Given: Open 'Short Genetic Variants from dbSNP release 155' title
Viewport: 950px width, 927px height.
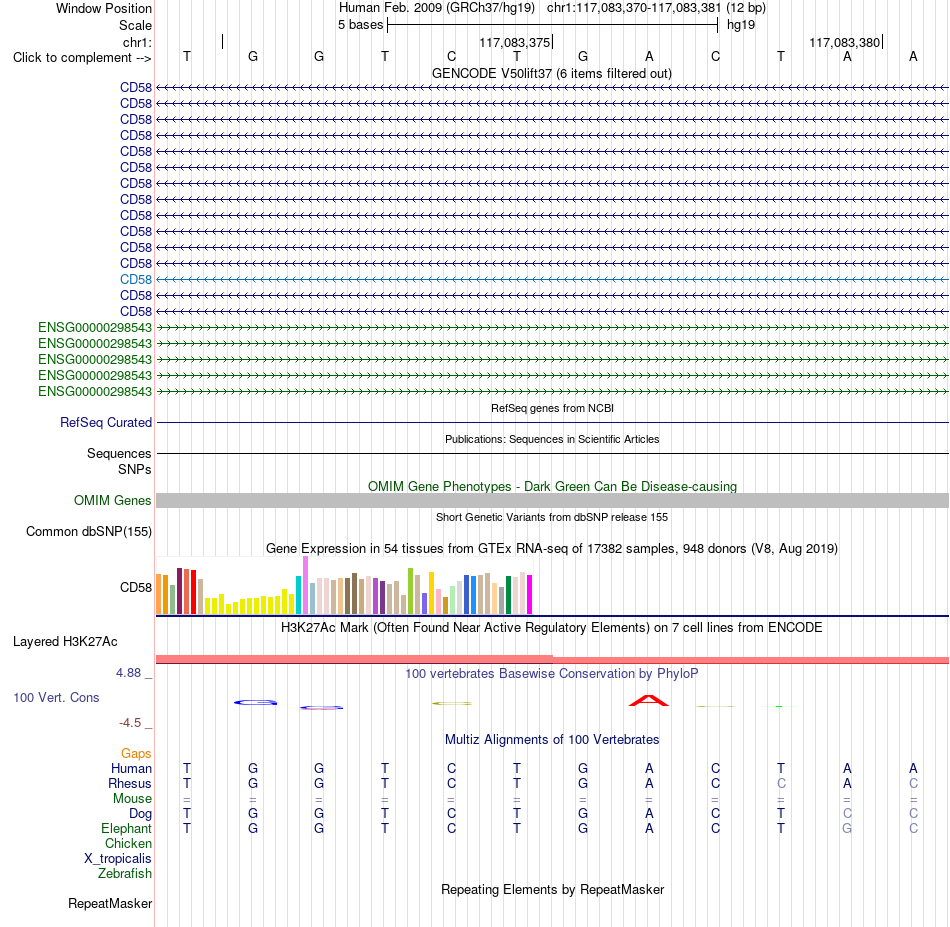Looking at the screenshot, I should [552, 517].
